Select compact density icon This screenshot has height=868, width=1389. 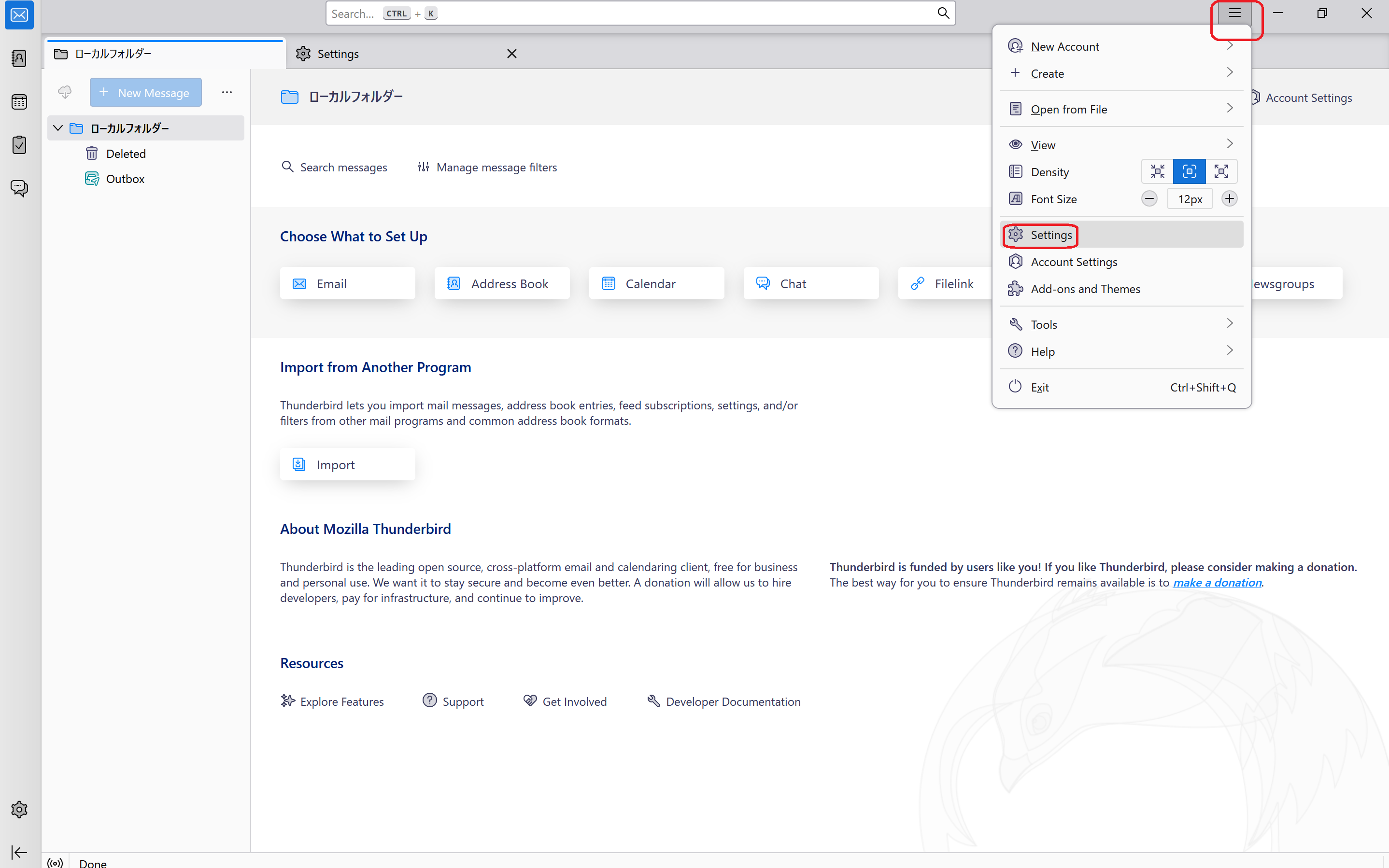(1157, 171)
